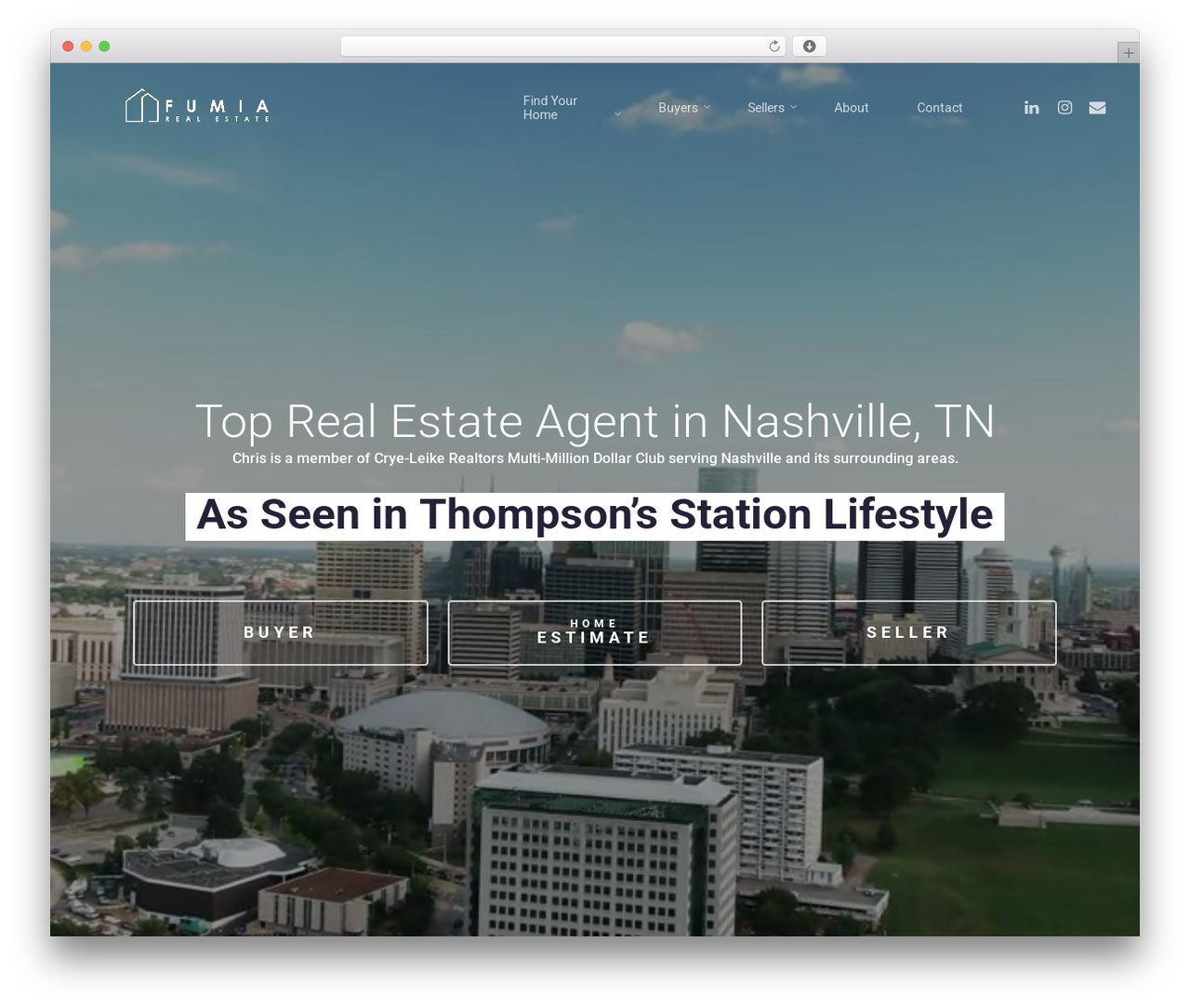
Task: Click 'As Seen in Thompson's Station Lifestyle' banner
Action: coord(595,516)
